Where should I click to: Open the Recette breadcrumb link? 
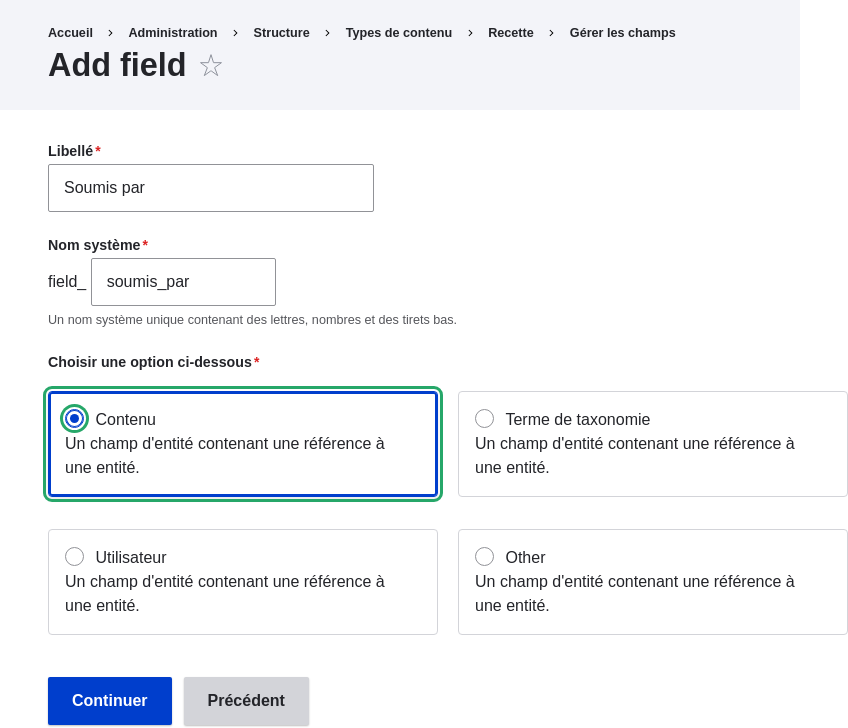[x=511, y=32]
